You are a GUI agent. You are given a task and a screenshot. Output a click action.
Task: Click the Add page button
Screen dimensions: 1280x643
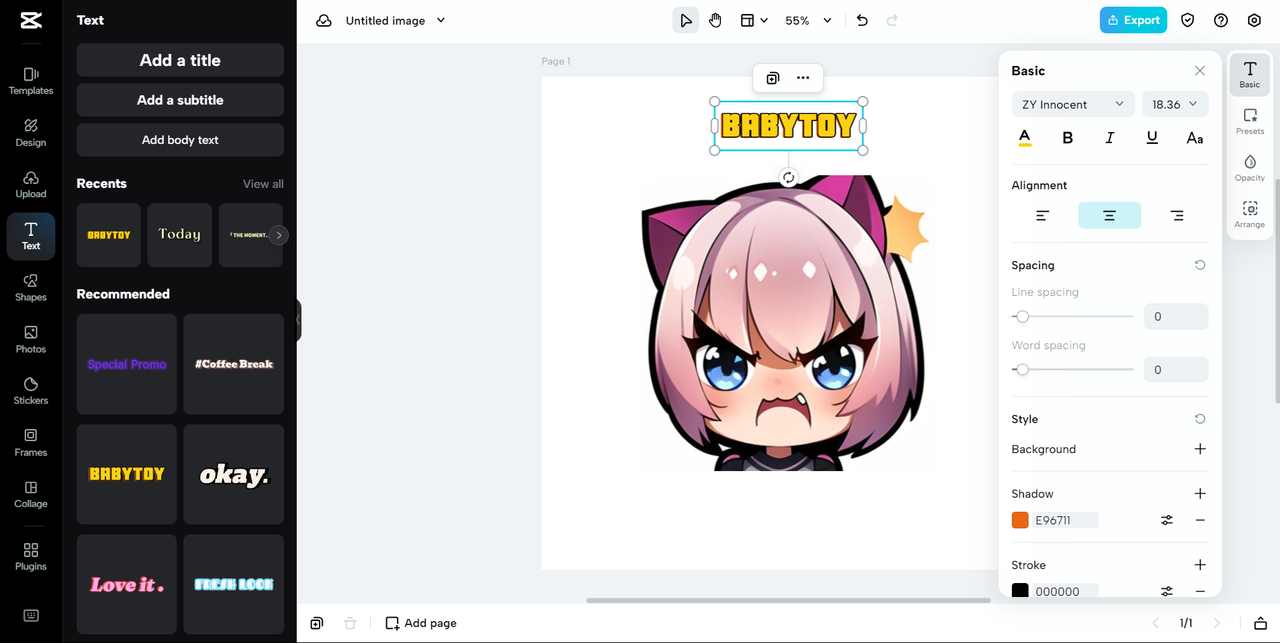click(x=421, y=623)
